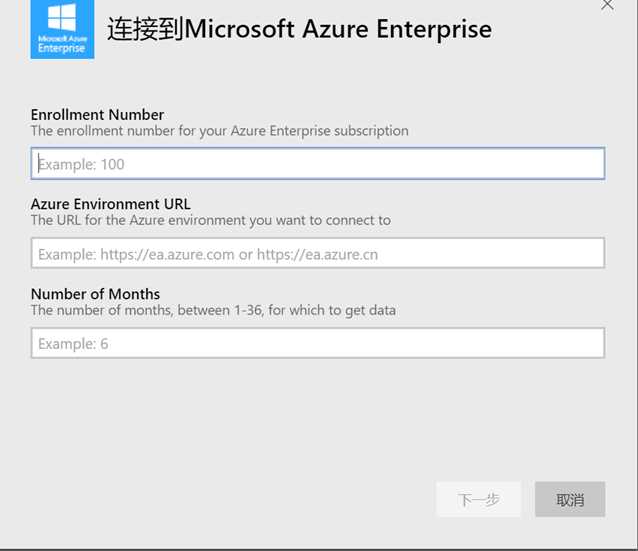Screen dimensions: 638x551
Task: Select the Number of Months input field
Action: click(318, 343)
